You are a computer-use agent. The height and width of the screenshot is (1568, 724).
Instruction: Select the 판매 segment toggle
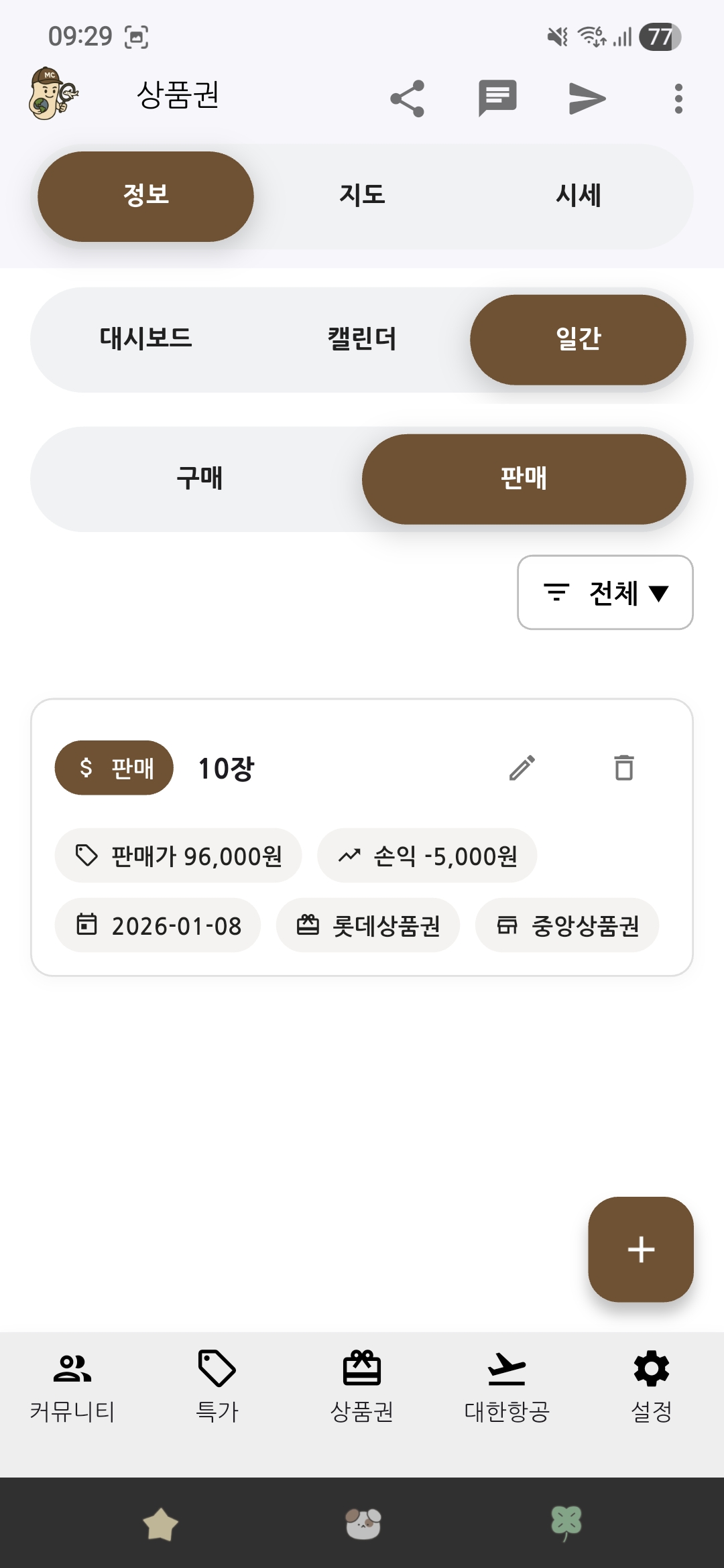pos(524,479)
